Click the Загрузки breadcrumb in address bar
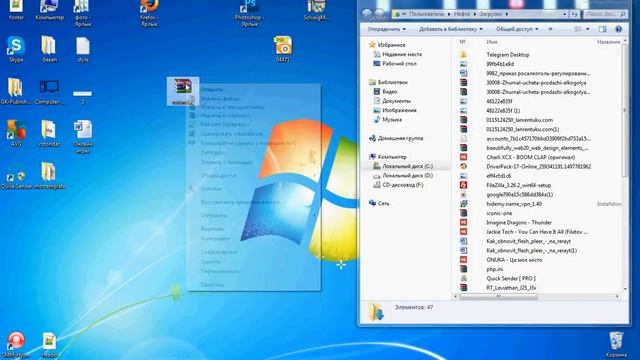640x360 pixels. pyautogui.click(x=491, y=14)
